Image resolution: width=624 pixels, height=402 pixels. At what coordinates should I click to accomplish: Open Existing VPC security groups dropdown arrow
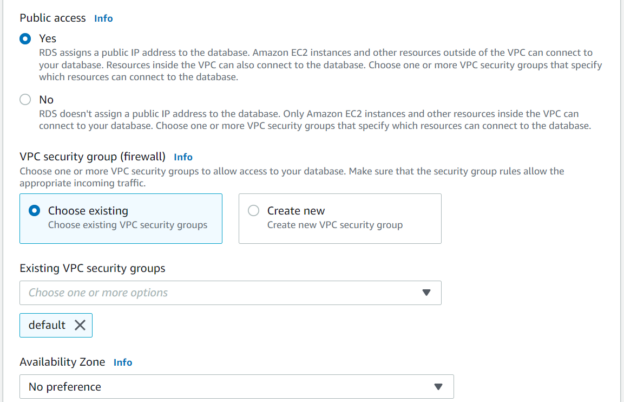tap(426, 293)
